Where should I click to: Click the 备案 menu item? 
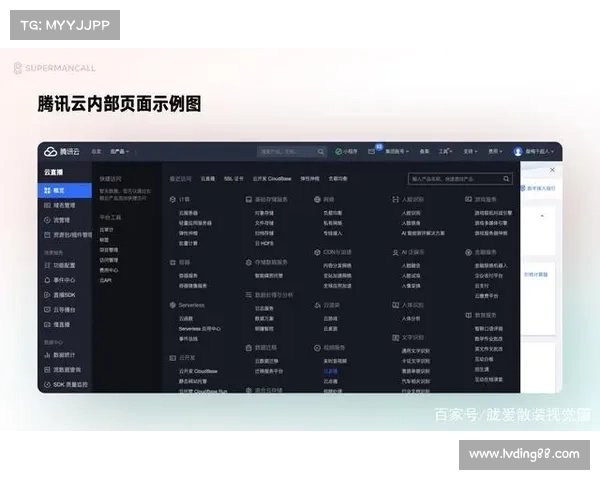click(424, 152)
